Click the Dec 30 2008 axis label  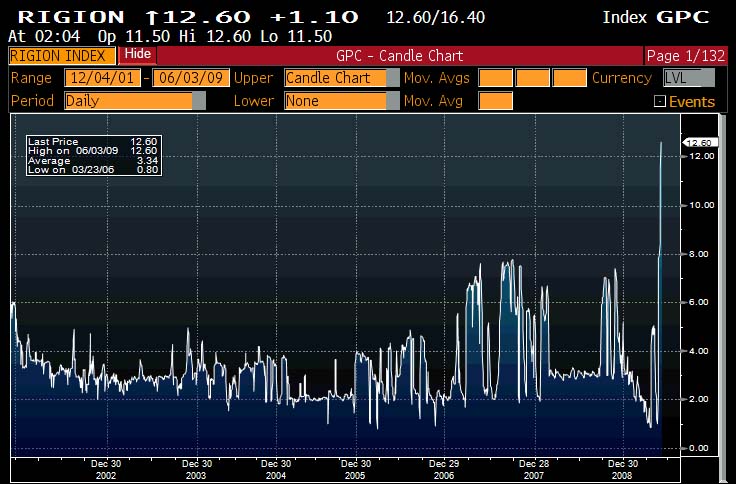click(x=622, y=469)
